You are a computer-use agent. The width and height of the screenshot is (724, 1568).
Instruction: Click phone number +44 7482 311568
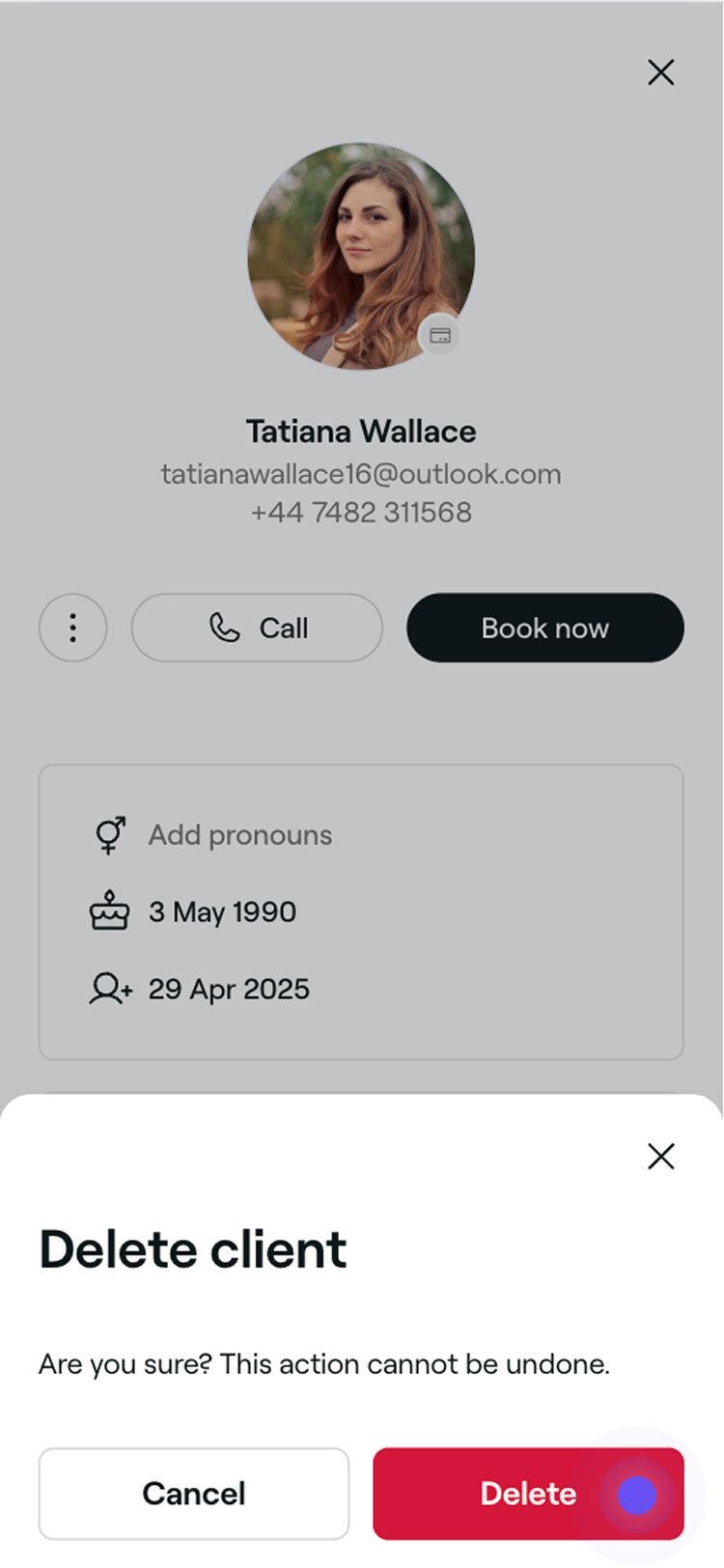(x=361, y=512)
